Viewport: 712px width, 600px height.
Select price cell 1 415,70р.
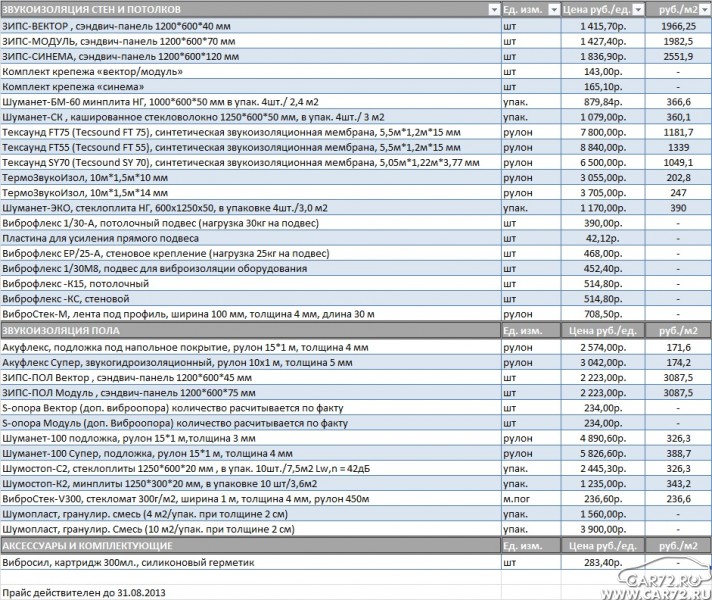click(x=603, y=26)
